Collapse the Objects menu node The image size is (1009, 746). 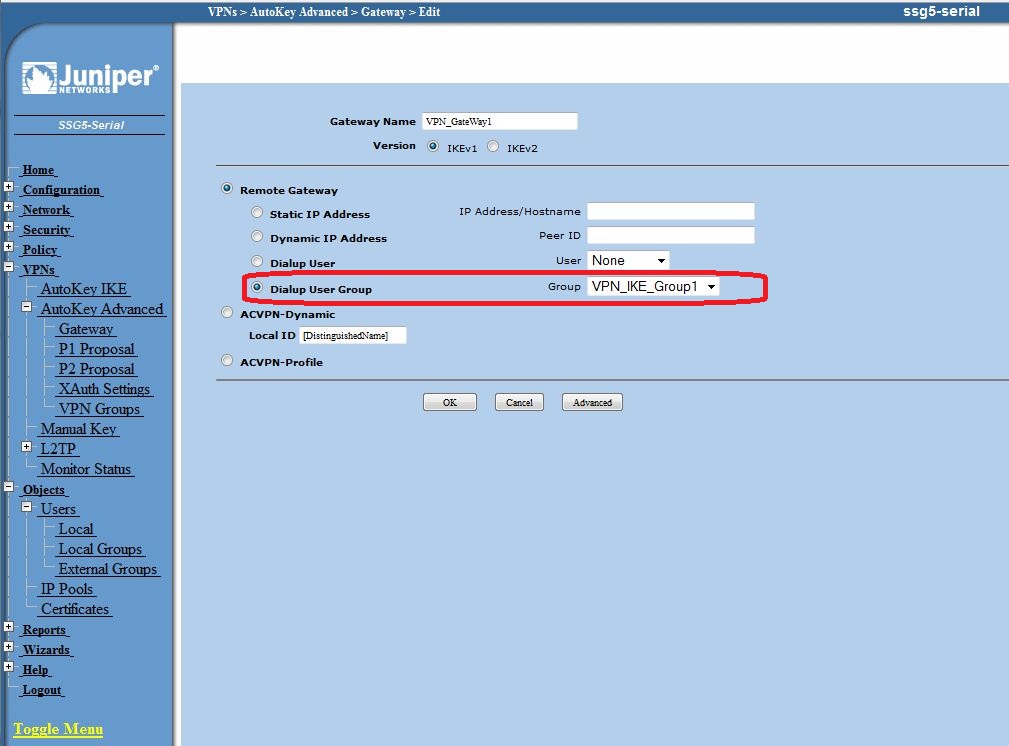(8, 487)
